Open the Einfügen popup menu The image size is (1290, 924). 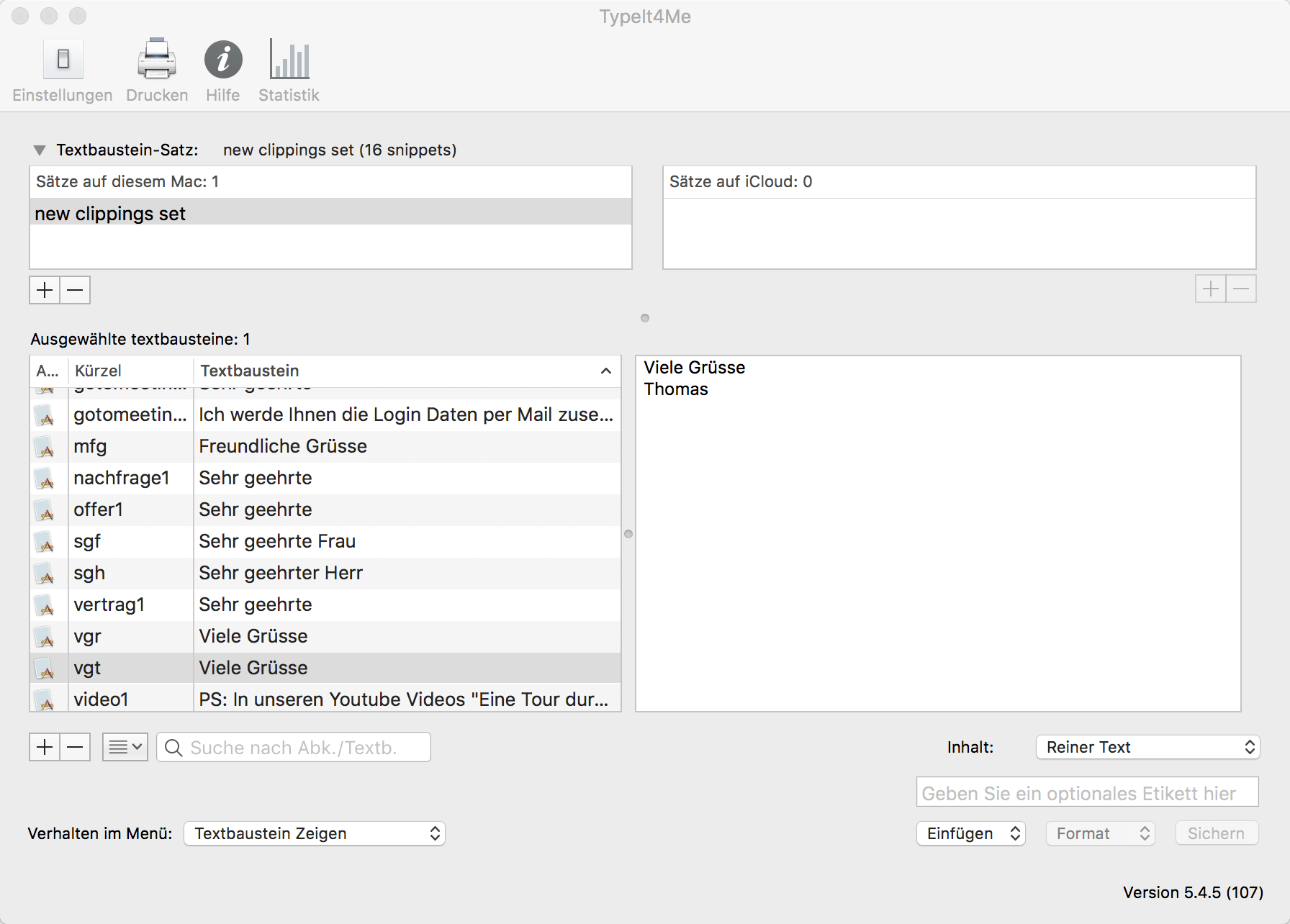970,833
